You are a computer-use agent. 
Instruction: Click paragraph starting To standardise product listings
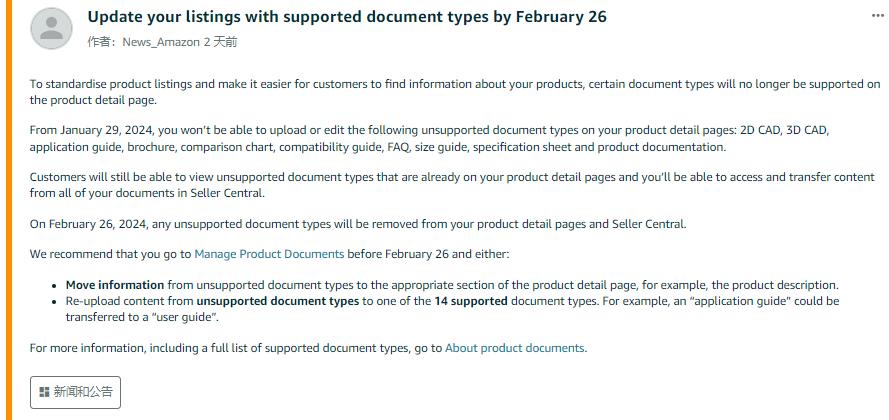tap(455, 92)
